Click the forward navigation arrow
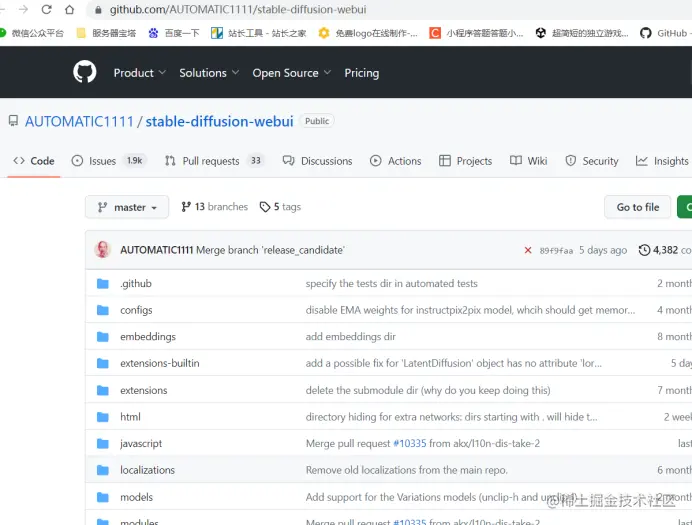 (23, 9)
